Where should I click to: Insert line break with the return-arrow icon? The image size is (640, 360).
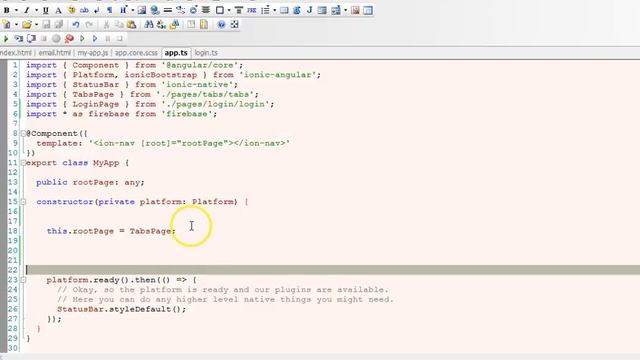click(97, 10)
